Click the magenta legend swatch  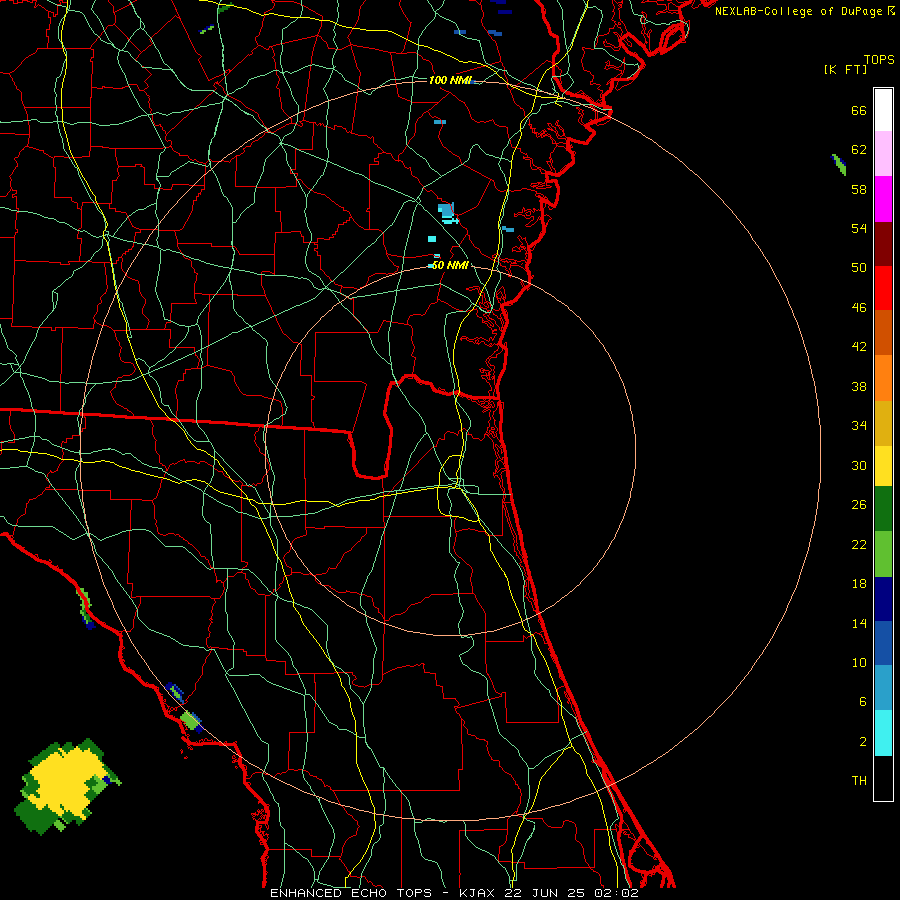pyautogui.click(x=883, y=199)
